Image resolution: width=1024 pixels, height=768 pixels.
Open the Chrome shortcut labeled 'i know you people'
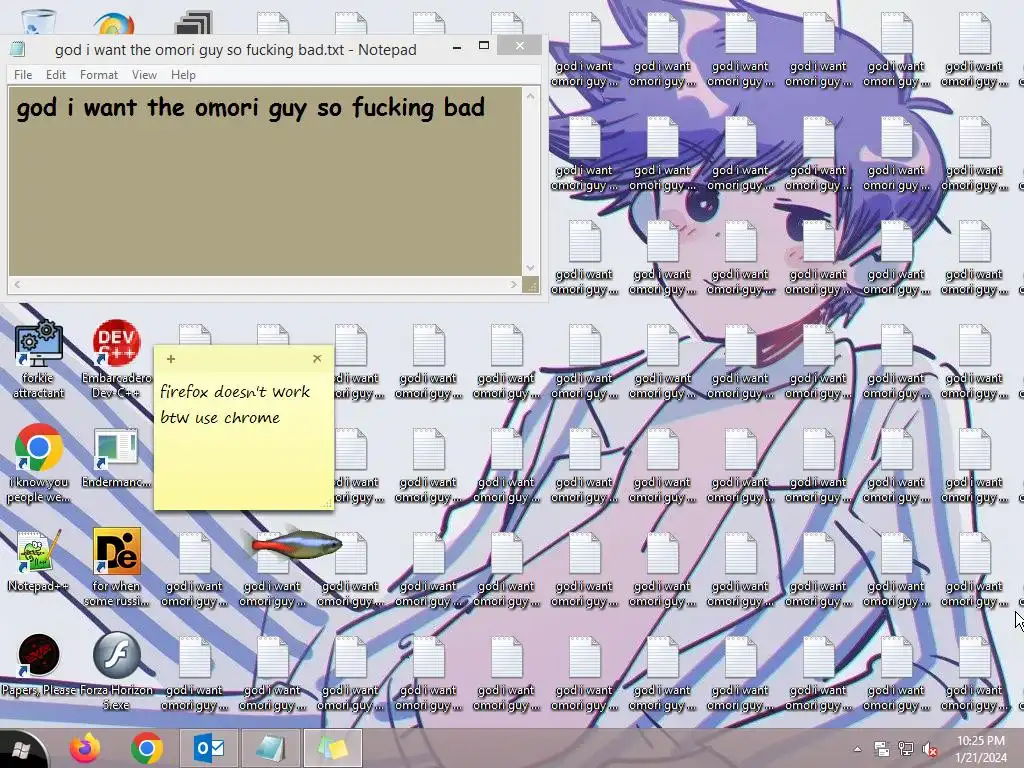click(39, 464)
